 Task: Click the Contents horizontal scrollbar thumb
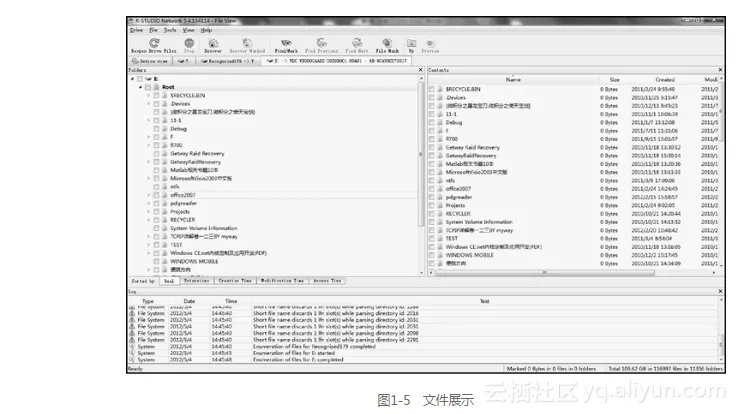coord(544,273)
